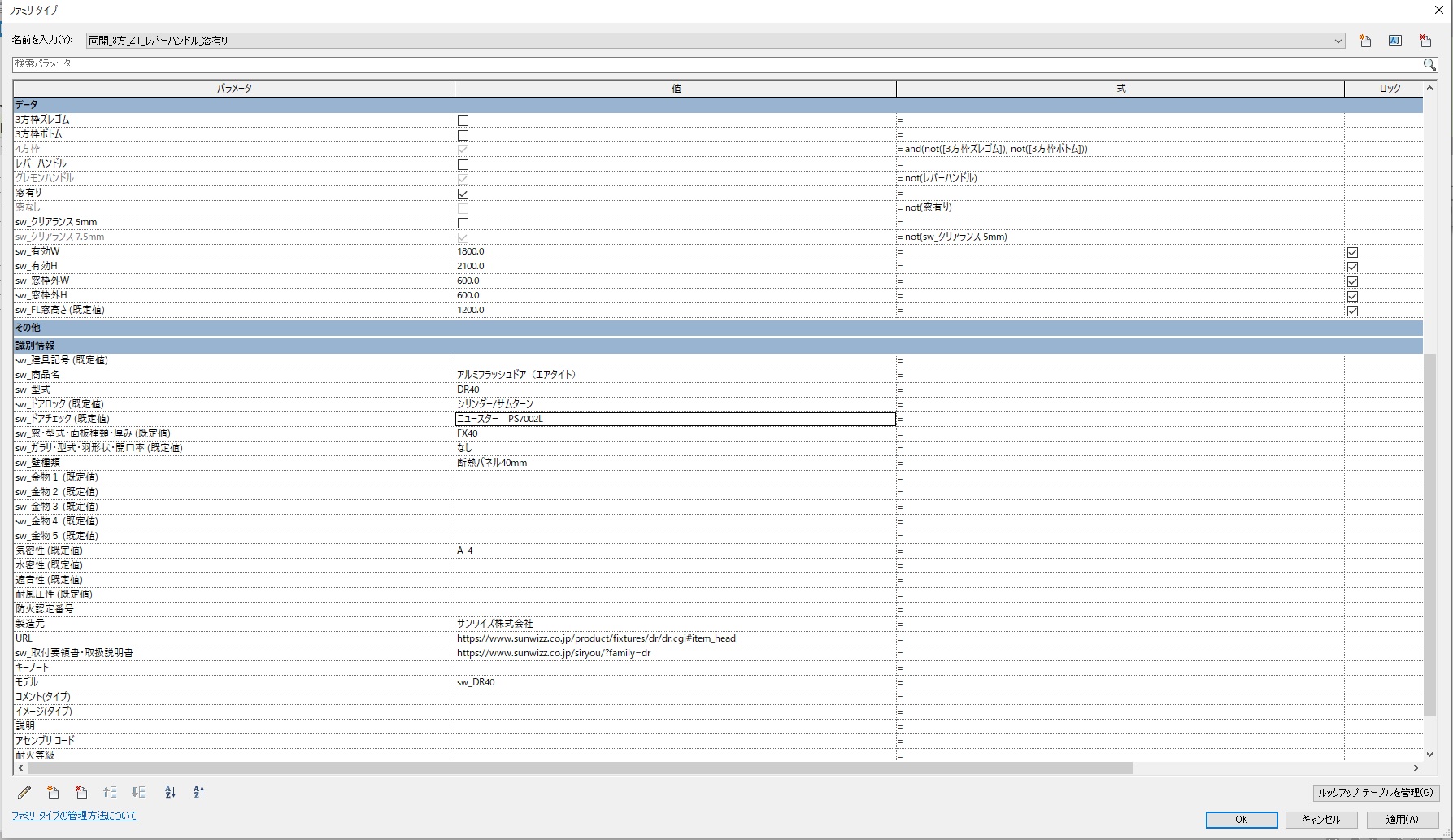Sort parameters descending Z to A
Image resolution: width=1453 pixels, height=840 pixels.
(198, 792)
